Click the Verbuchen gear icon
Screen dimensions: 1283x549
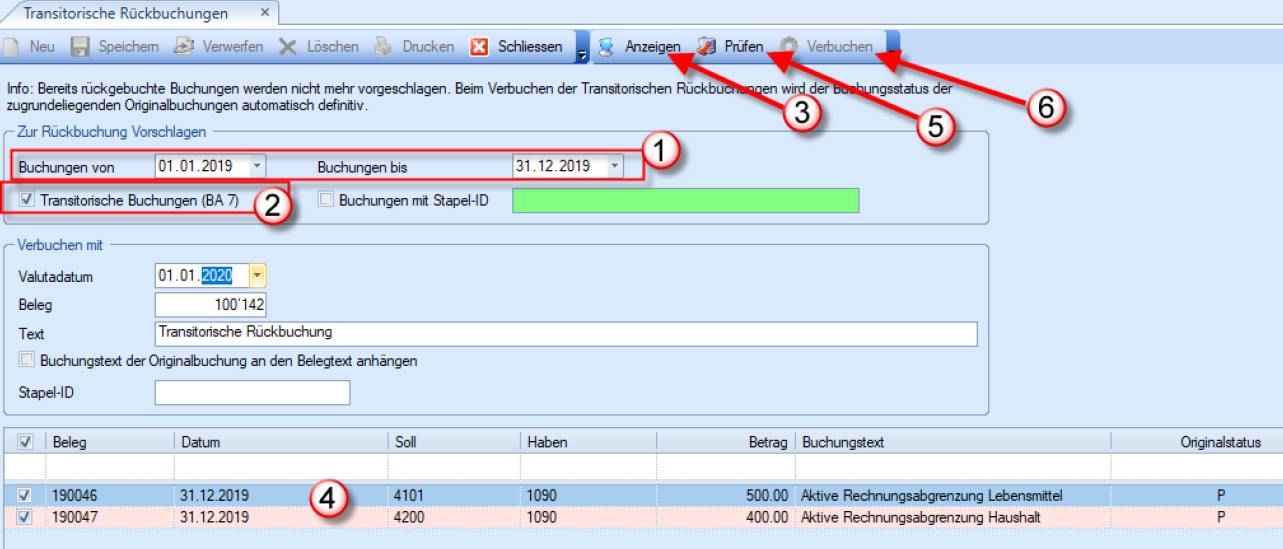coord(790,46)
